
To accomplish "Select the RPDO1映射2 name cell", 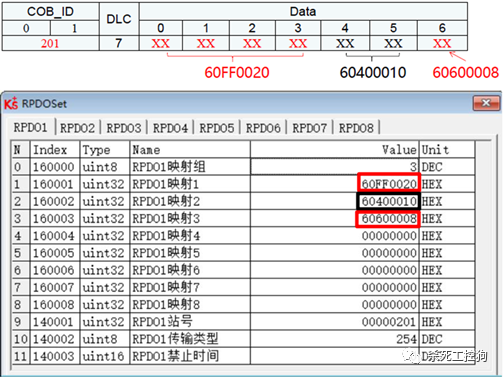I will coord(190,201).
